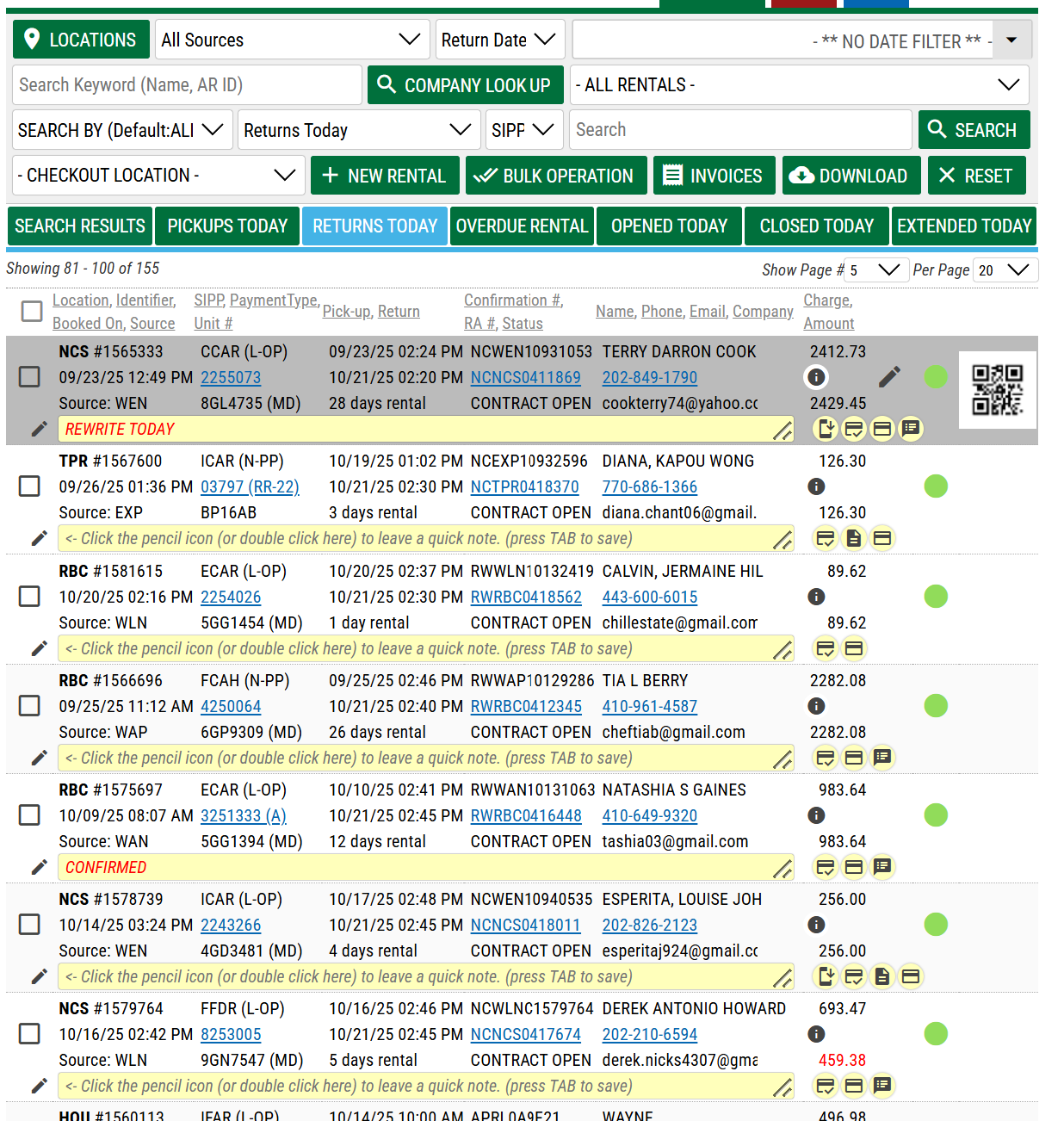Click the quick note pencil beside CONFIRMED note
Image resolution: width=1064 pixels, height=1121 pixels.
click(x=39, y=867)
